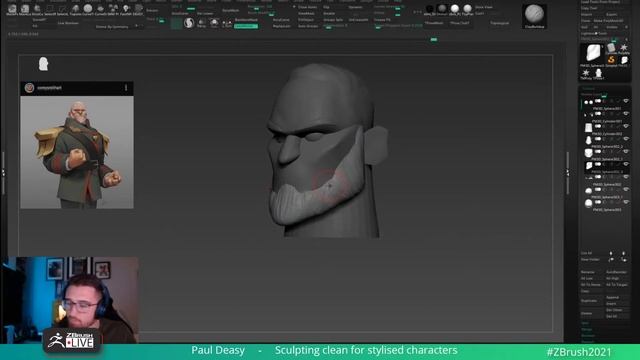Screen dimensions: 640x360
Task: Open the symmetry grouping dropdown arrow
Action: pyautogui.click(x=136, y=26)
